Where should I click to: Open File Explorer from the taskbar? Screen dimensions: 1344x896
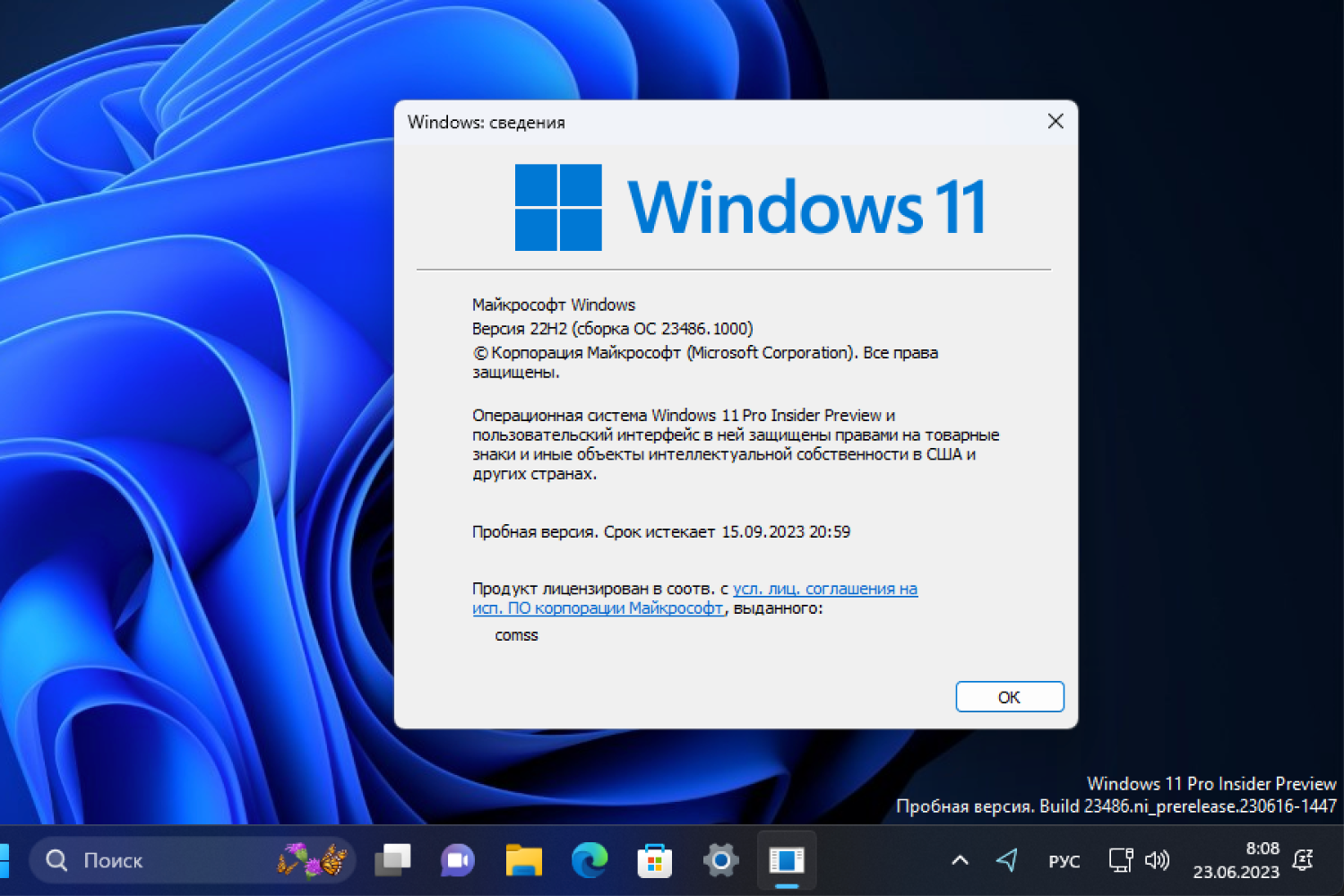(x=522, y=860)
